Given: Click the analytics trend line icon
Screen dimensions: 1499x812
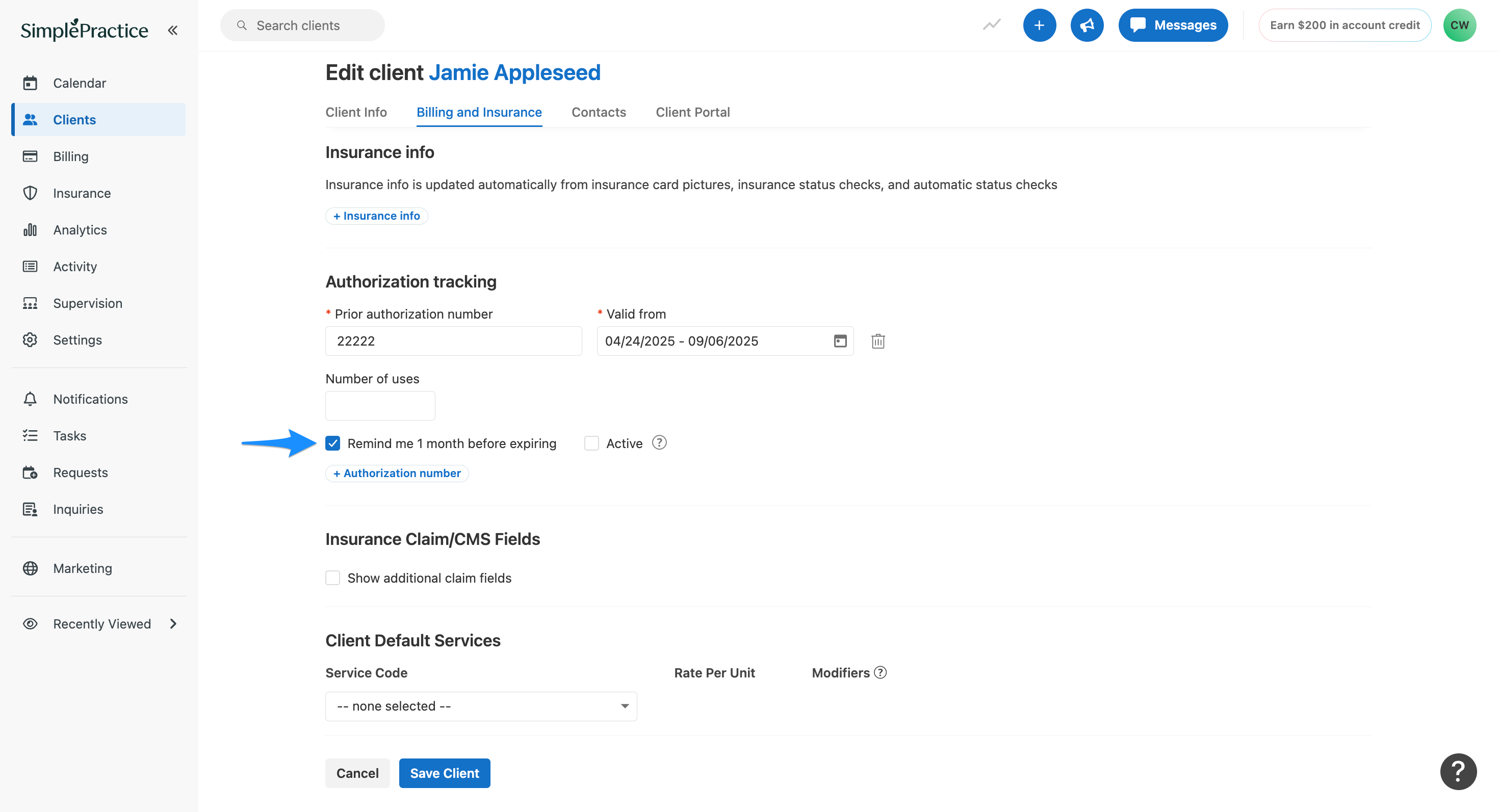Looking at the screenshot, I should coord(992,25).
